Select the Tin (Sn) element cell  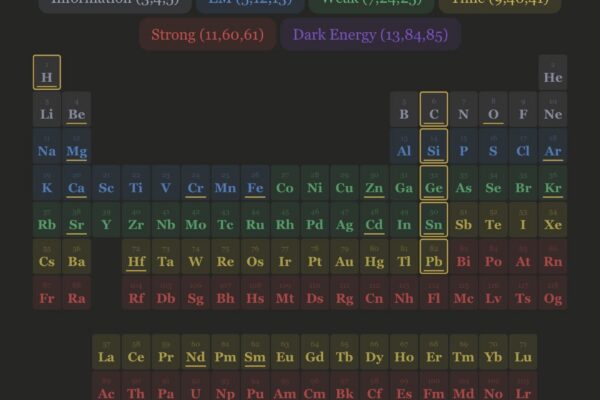coord(434,221)
